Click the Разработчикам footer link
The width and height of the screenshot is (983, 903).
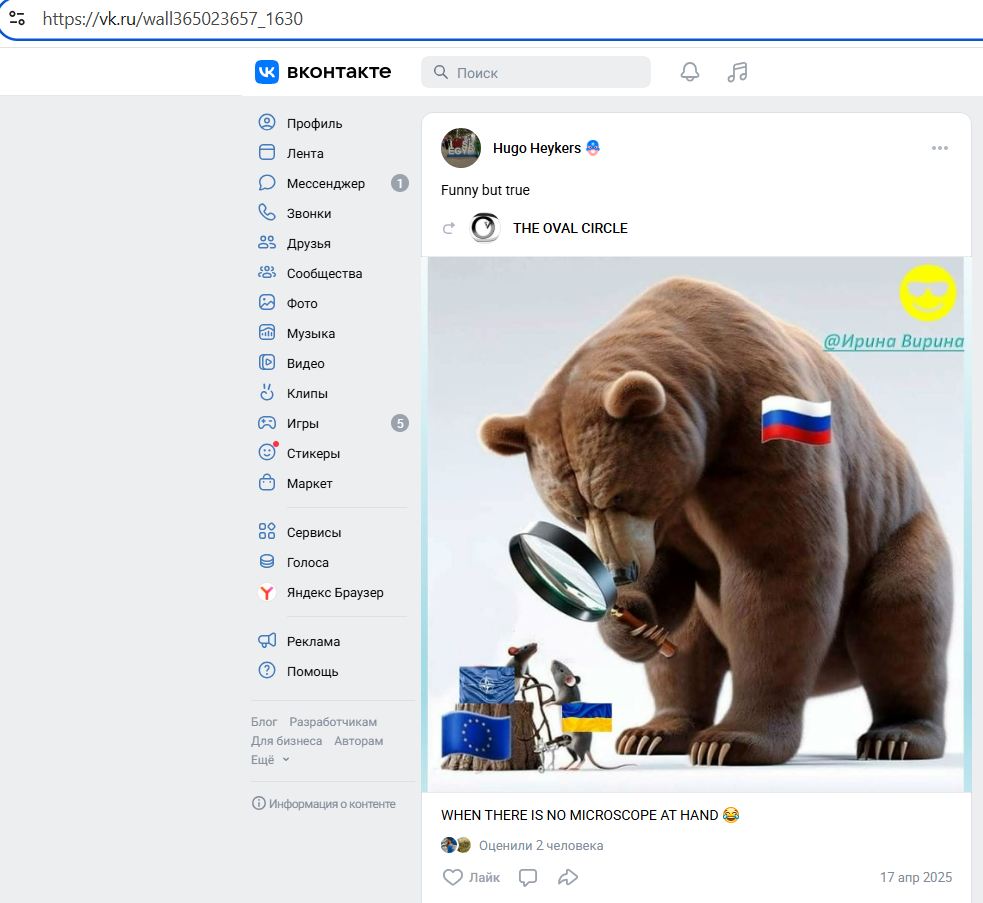tap(333, 722)
